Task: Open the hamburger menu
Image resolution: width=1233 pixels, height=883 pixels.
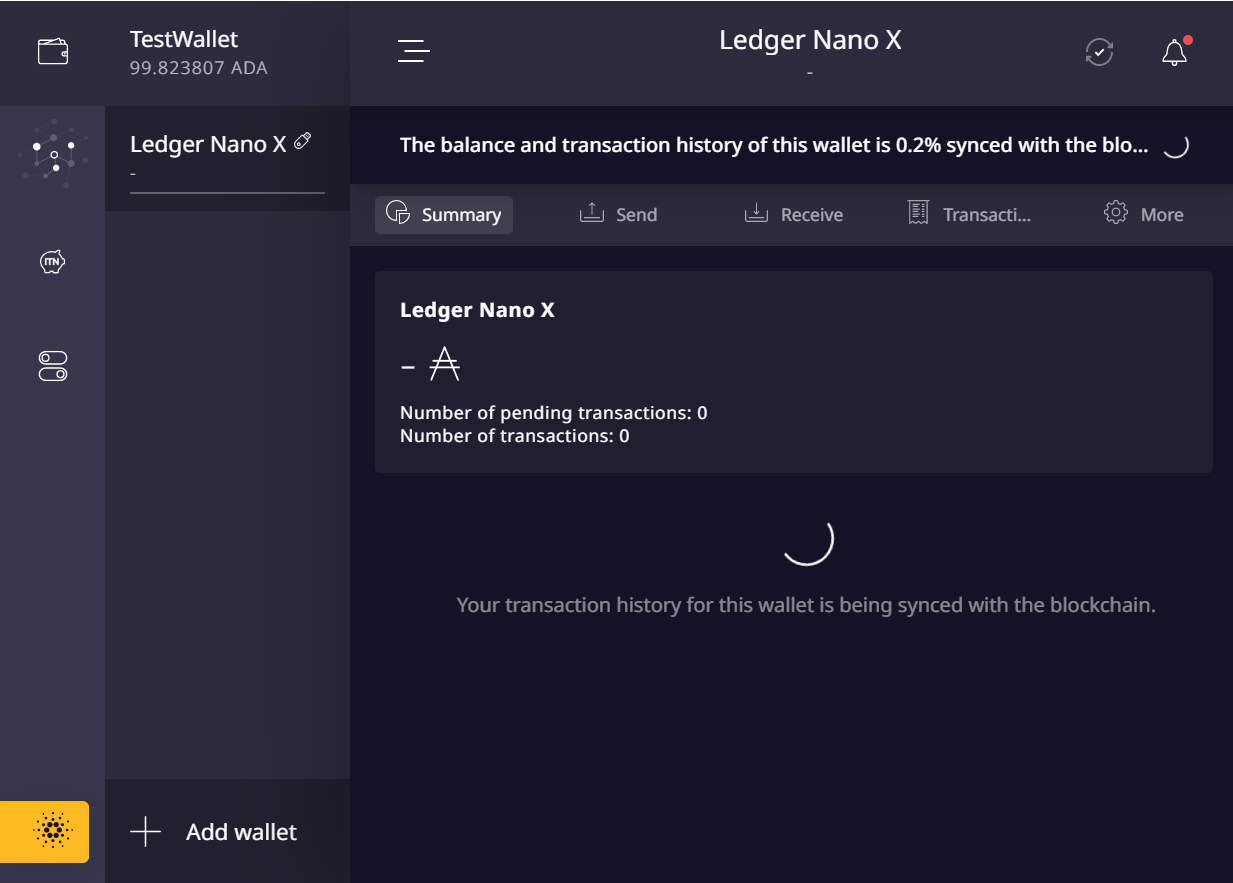Action: [413, 51]
